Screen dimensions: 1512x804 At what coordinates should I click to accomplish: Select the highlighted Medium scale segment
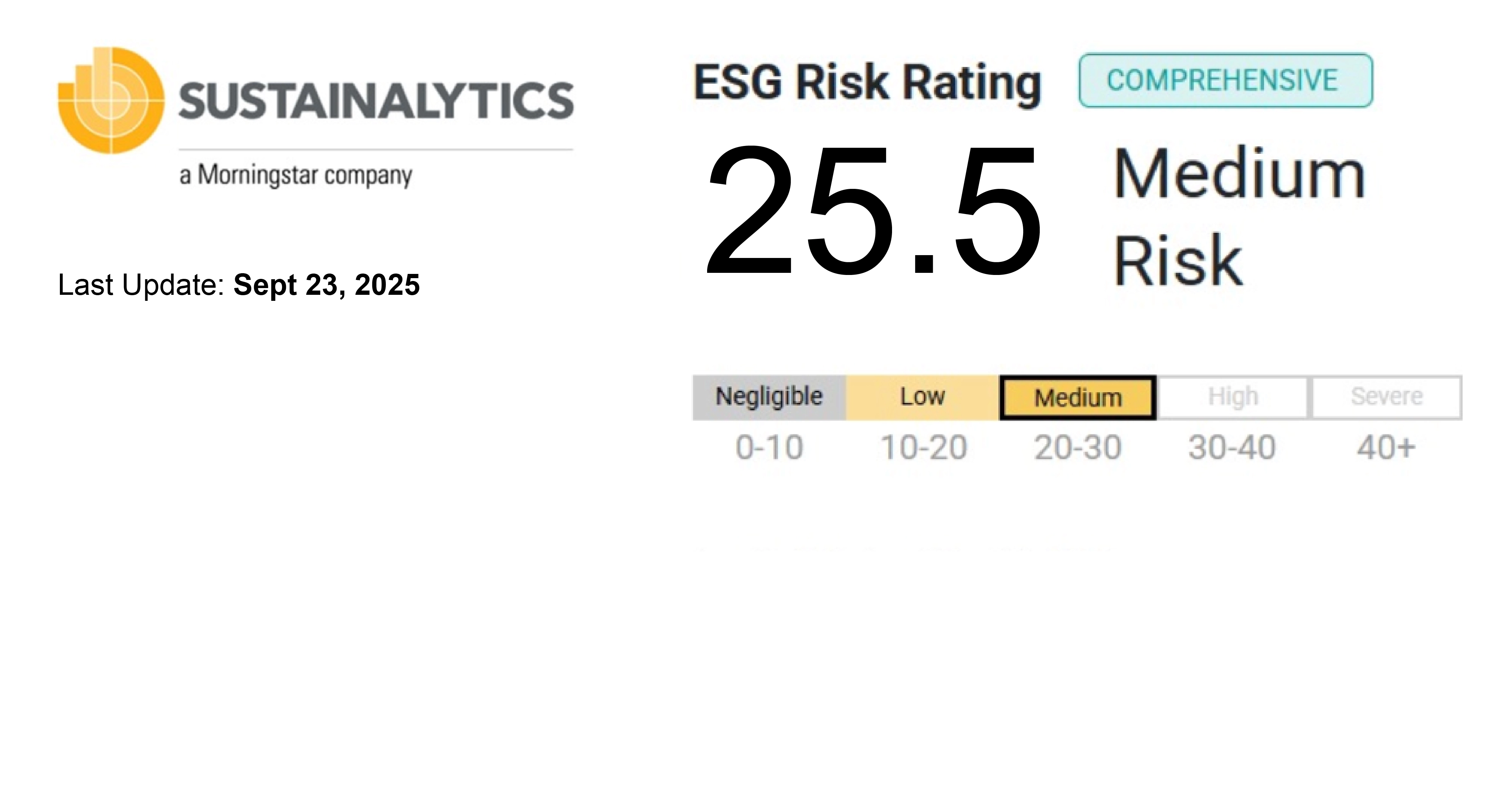[1078, 398]
